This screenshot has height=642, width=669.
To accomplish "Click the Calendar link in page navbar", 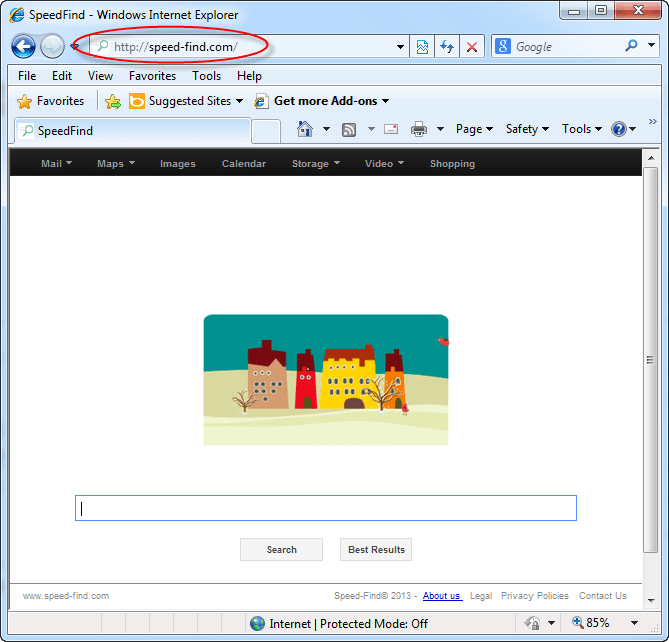I will point(244,163).
